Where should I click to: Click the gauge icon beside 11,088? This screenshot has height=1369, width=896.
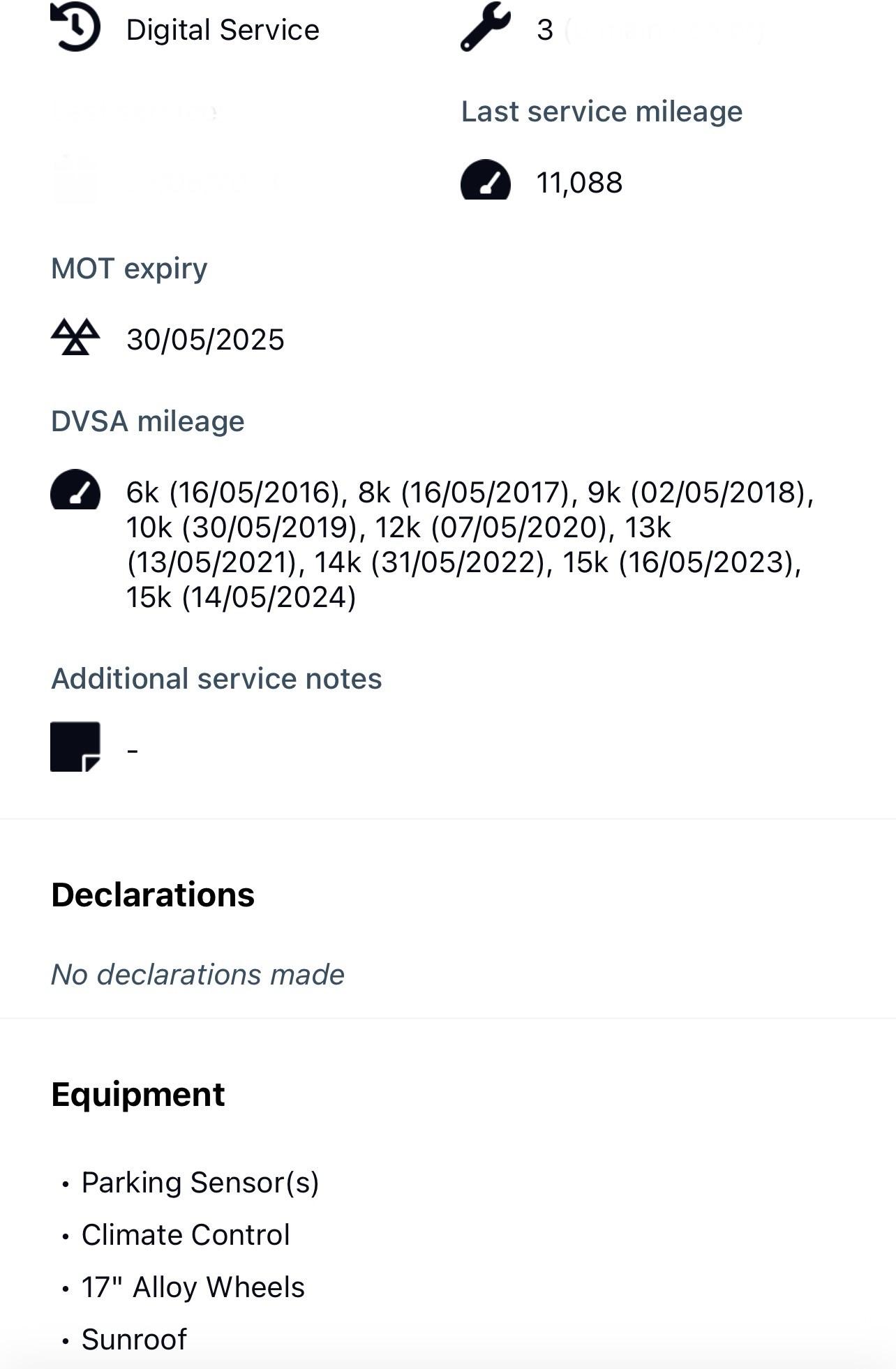point(485,181)
